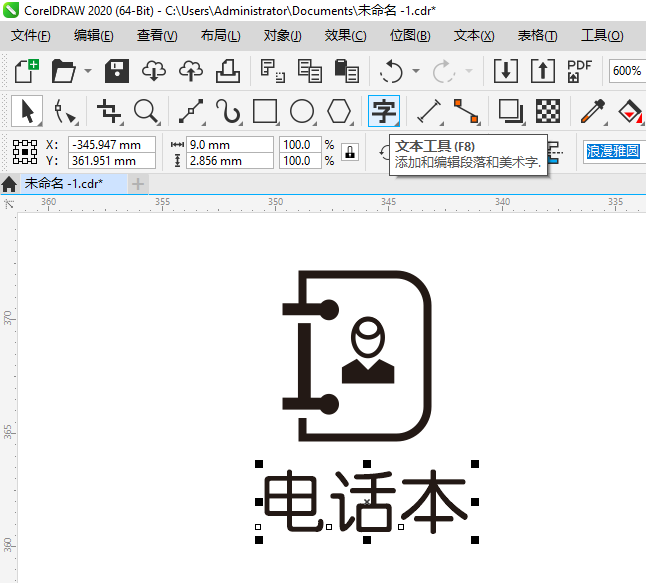Image resolution: width=646 pixels, height=583 pixels.
Task: Select the Color Eyedropper tool
Action: point(592,111)
